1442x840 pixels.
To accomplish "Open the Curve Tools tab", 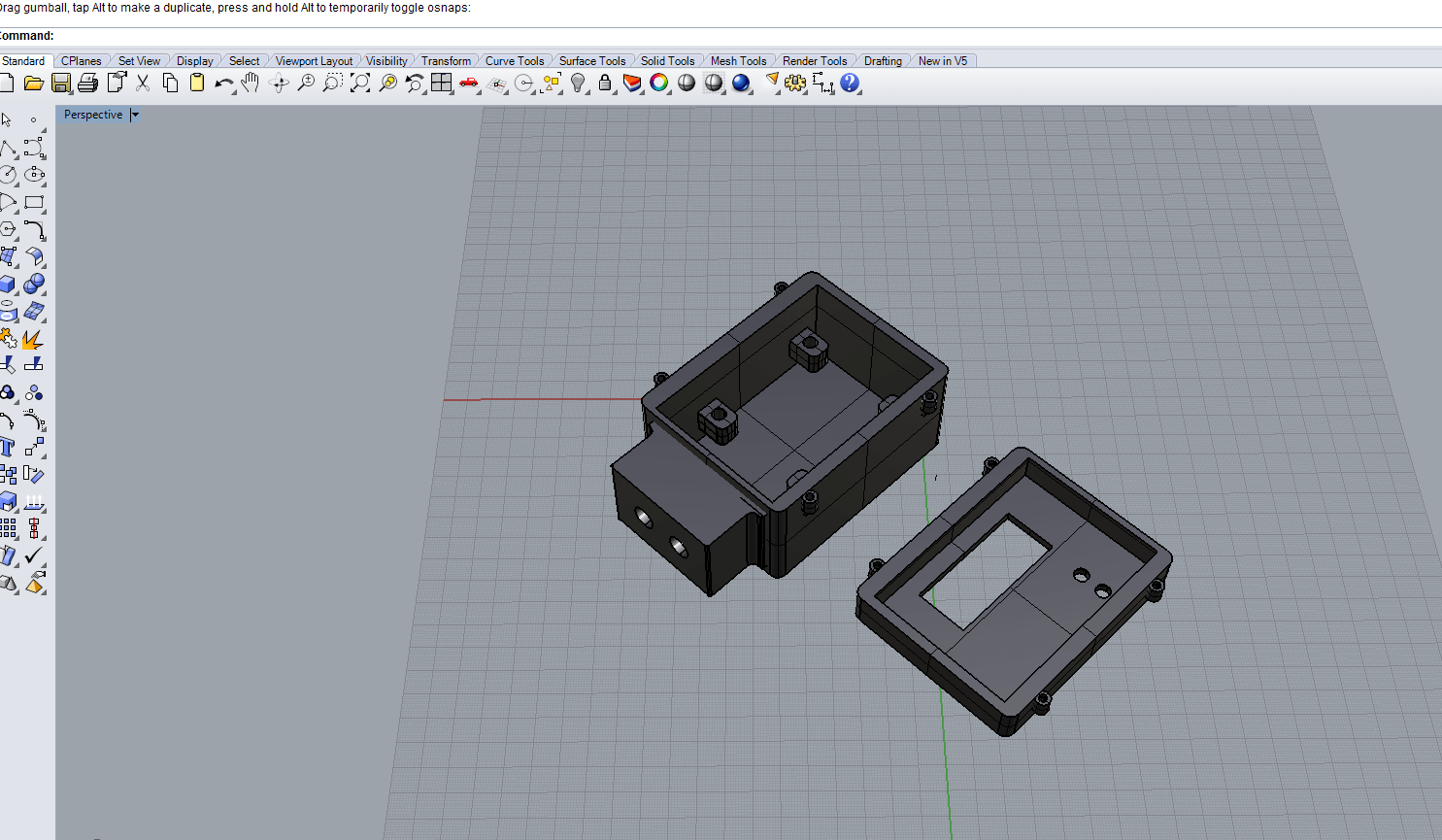I will point(515,60).
